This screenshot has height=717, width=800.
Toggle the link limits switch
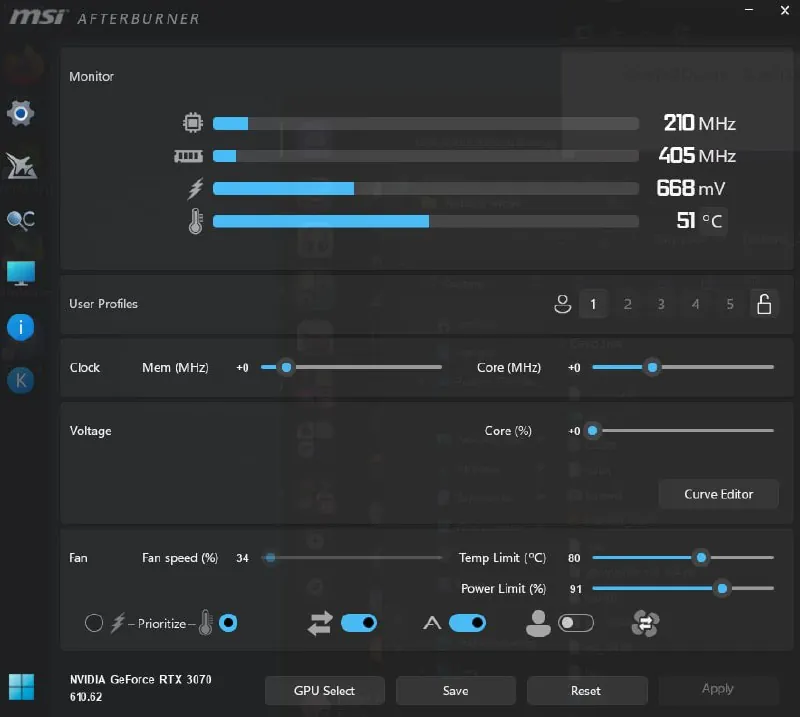pos(359,623)
